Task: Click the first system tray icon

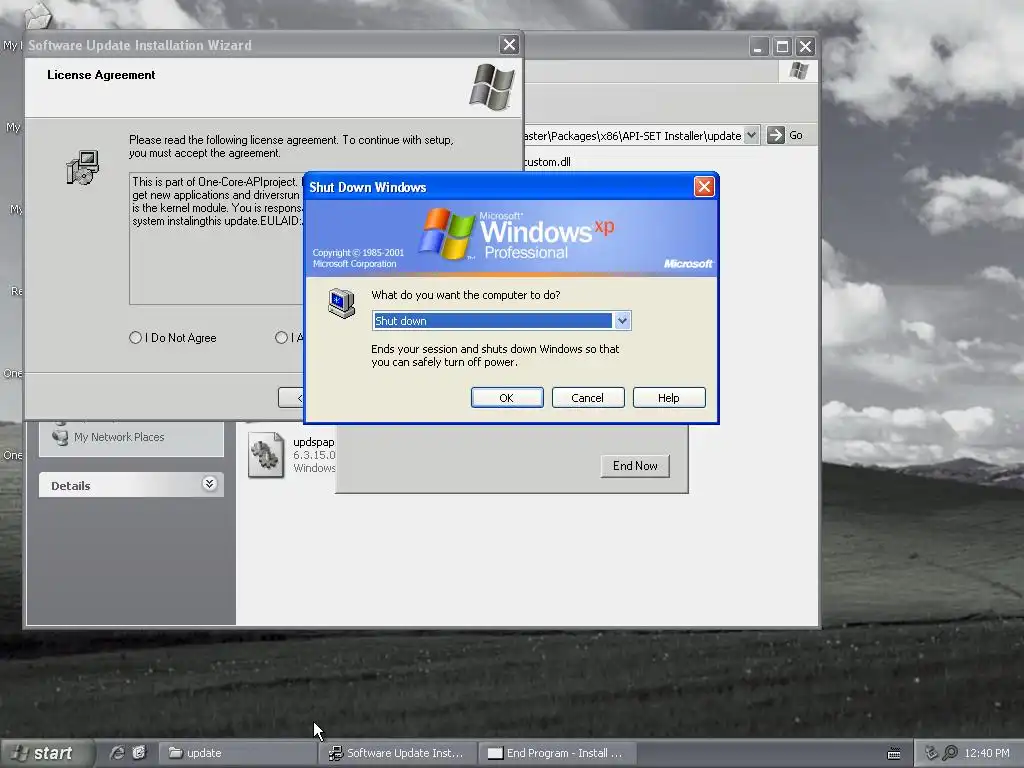Action: 931,753
